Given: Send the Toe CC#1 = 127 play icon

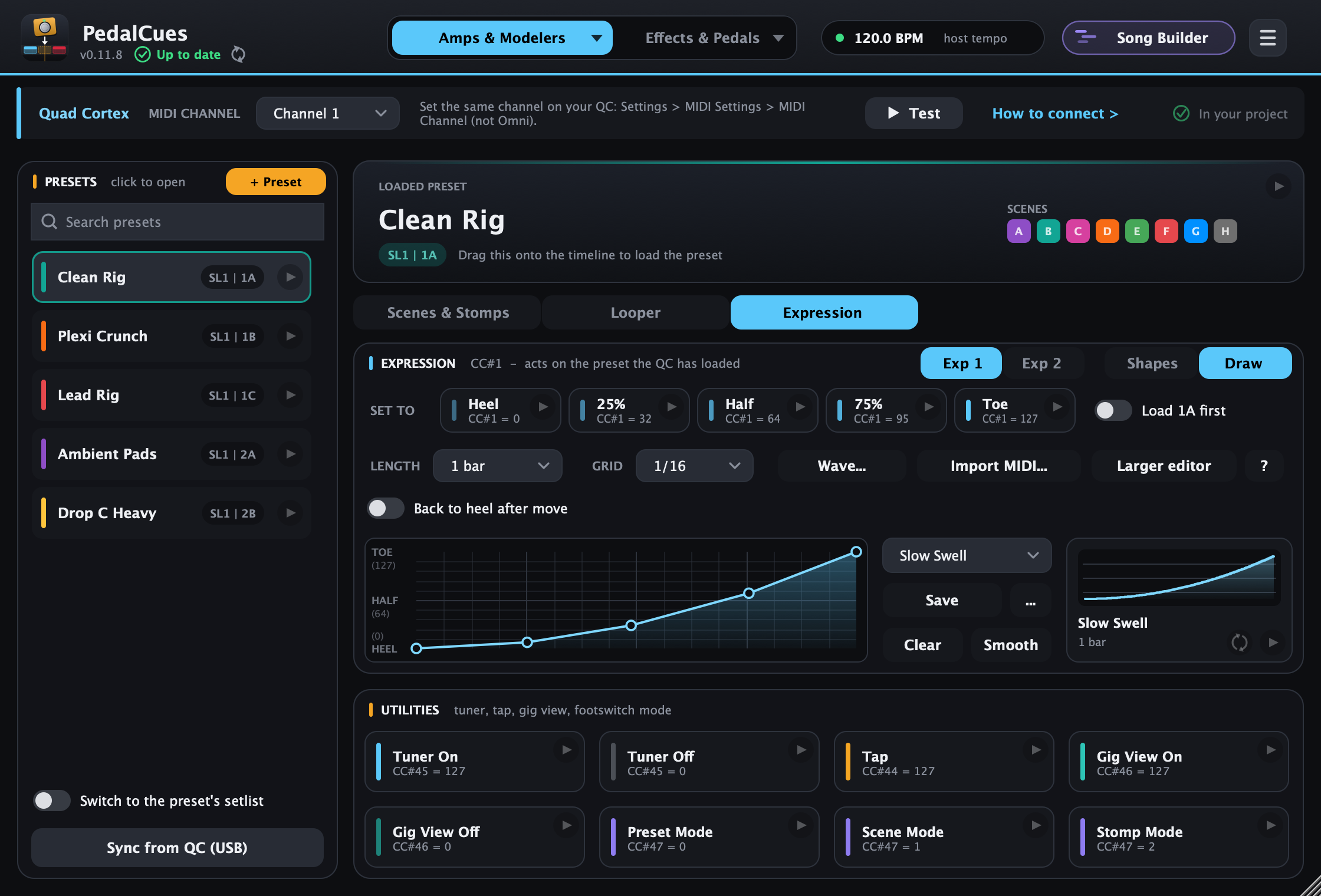Looking at the screenshot, I should [1057, 407].
